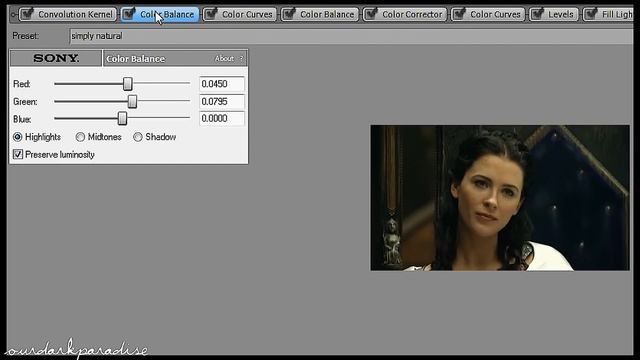Select the Shadow radio button
640x360 pixels.
(138, 137)
